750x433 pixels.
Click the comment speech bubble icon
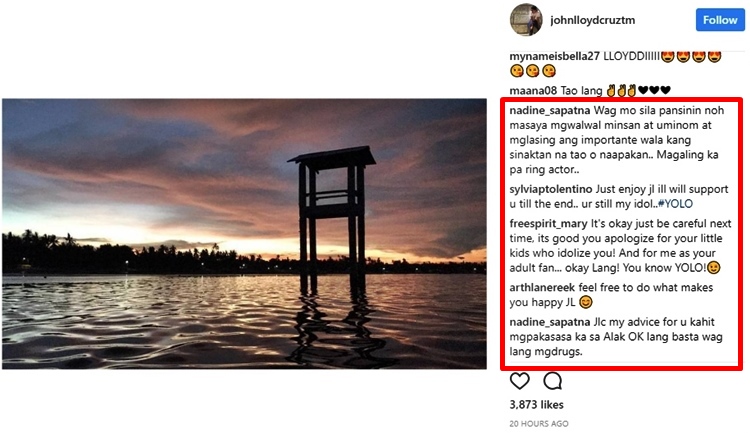coord(552,381)
